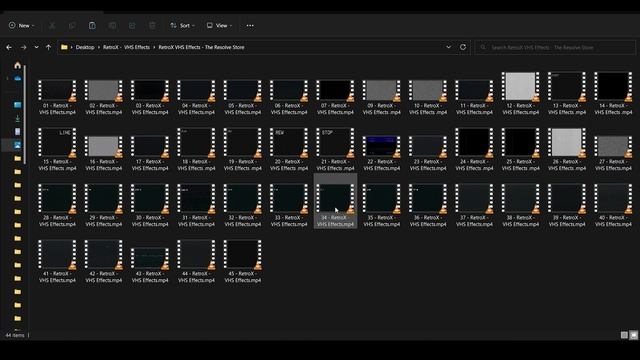640x360 pixels.
Task: Click file name 18 - RetroX - VHS Effects.mp4
Action: point(196,165)
